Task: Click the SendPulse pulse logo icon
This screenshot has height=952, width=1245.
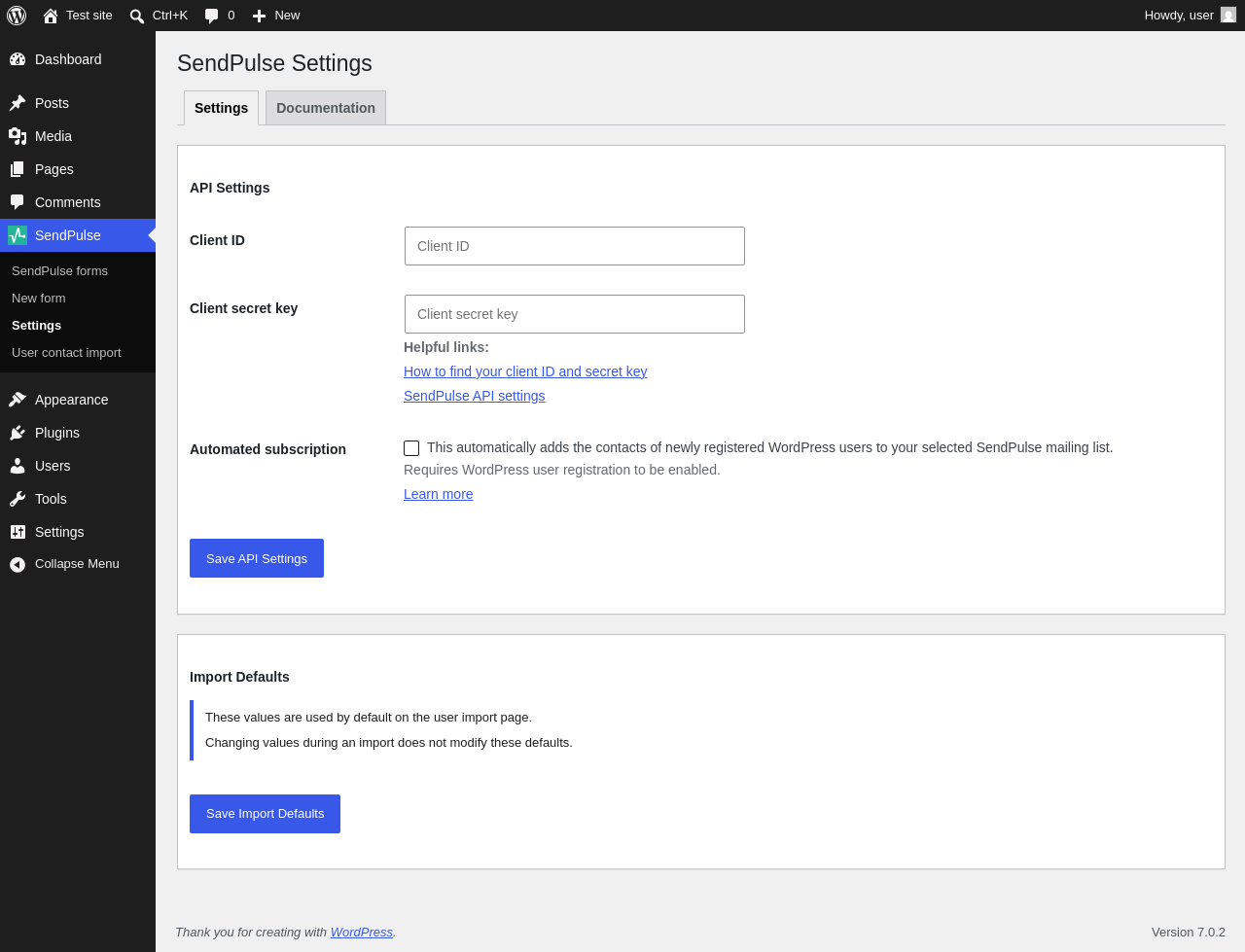Action: (18, 235)
